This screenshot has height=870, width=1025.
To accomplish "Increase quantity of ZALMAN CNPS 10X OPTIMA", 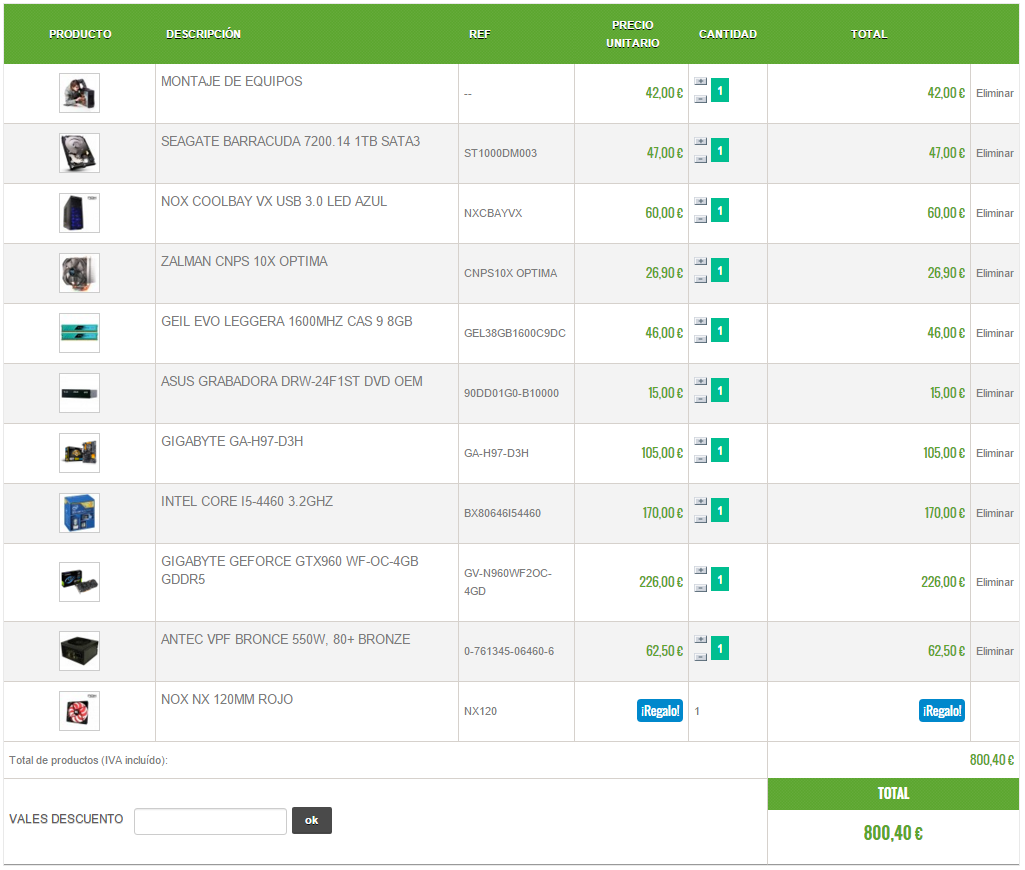I will pyautogui.click(x=701, y=262).
